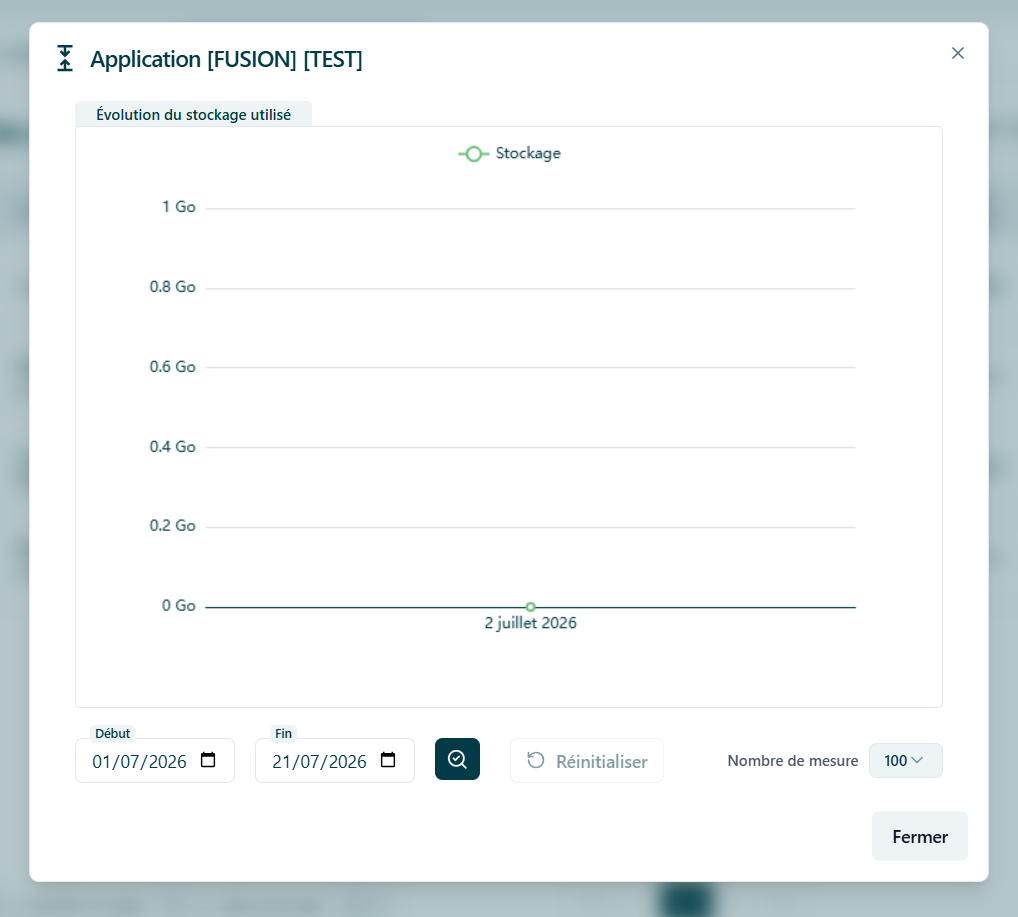Screen dimensions: 1018x917
Task: Click the Application [FUSION] [TEST] title
Action: pyautogui.click(x=226, y=59)
